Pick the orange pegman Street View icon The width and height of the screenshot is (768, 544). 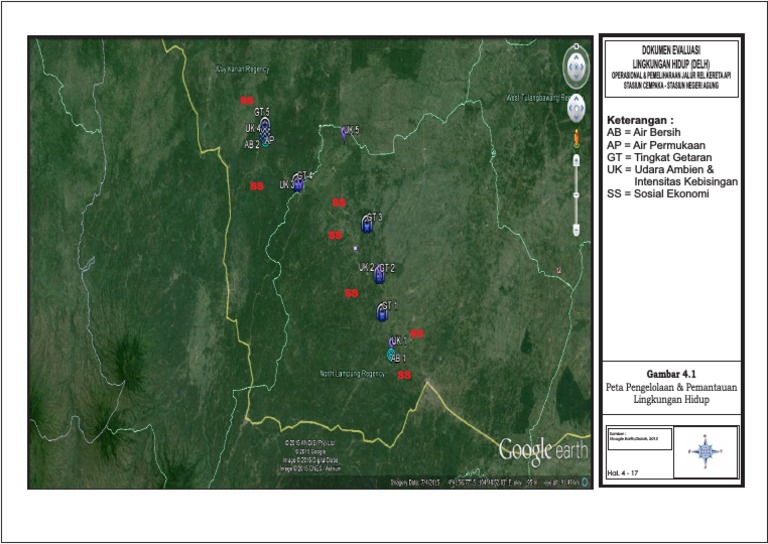coord(576,138)
